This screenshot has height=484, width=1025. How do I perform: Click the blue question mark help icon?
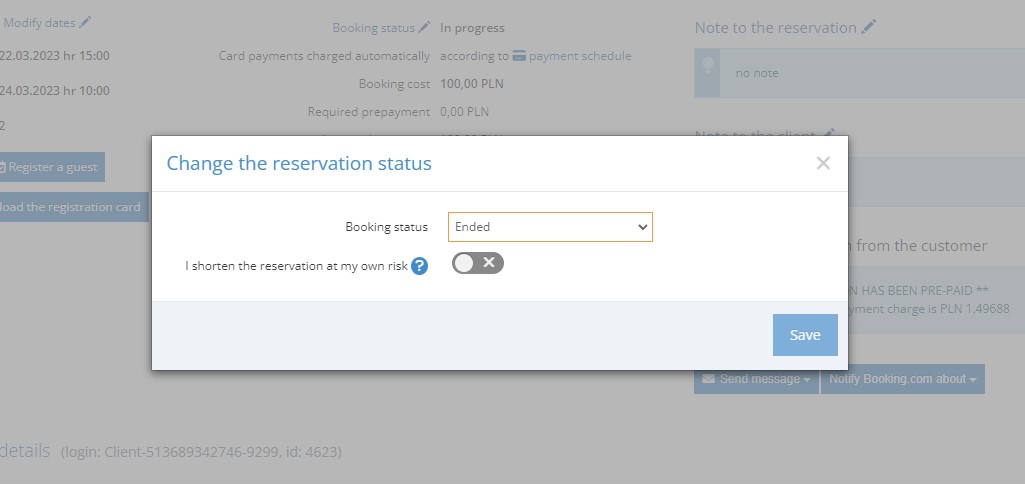[420, 266]
